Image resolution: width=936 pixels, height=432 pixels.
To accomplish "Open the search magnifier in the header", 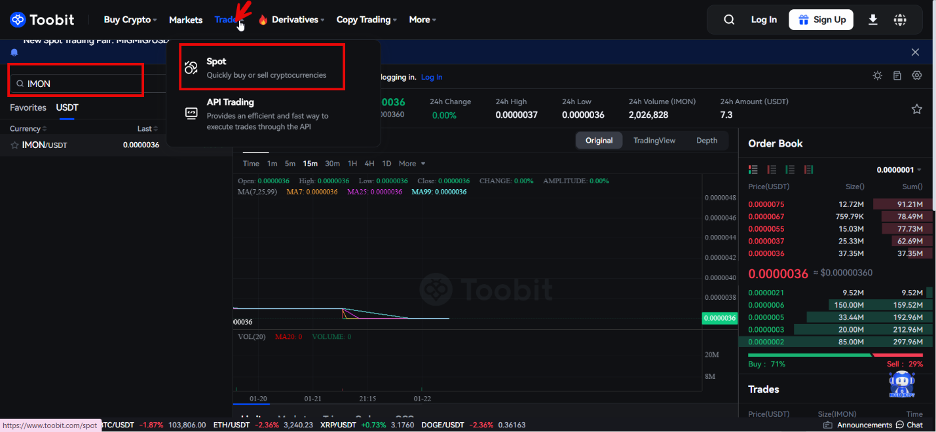I will click(x=728, y=19).
